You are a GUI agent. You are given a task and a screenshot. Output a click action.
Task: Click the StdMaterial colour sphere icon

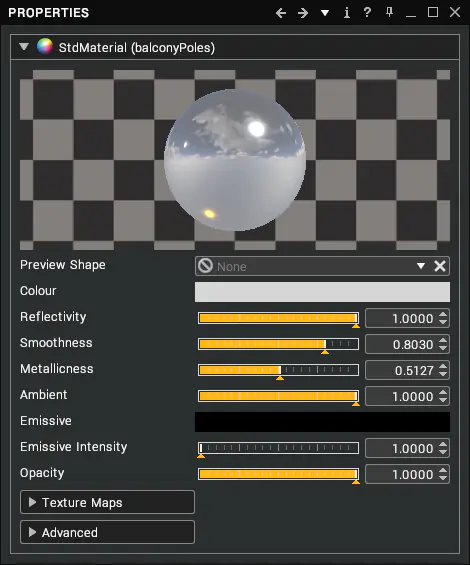pos(45,46)
